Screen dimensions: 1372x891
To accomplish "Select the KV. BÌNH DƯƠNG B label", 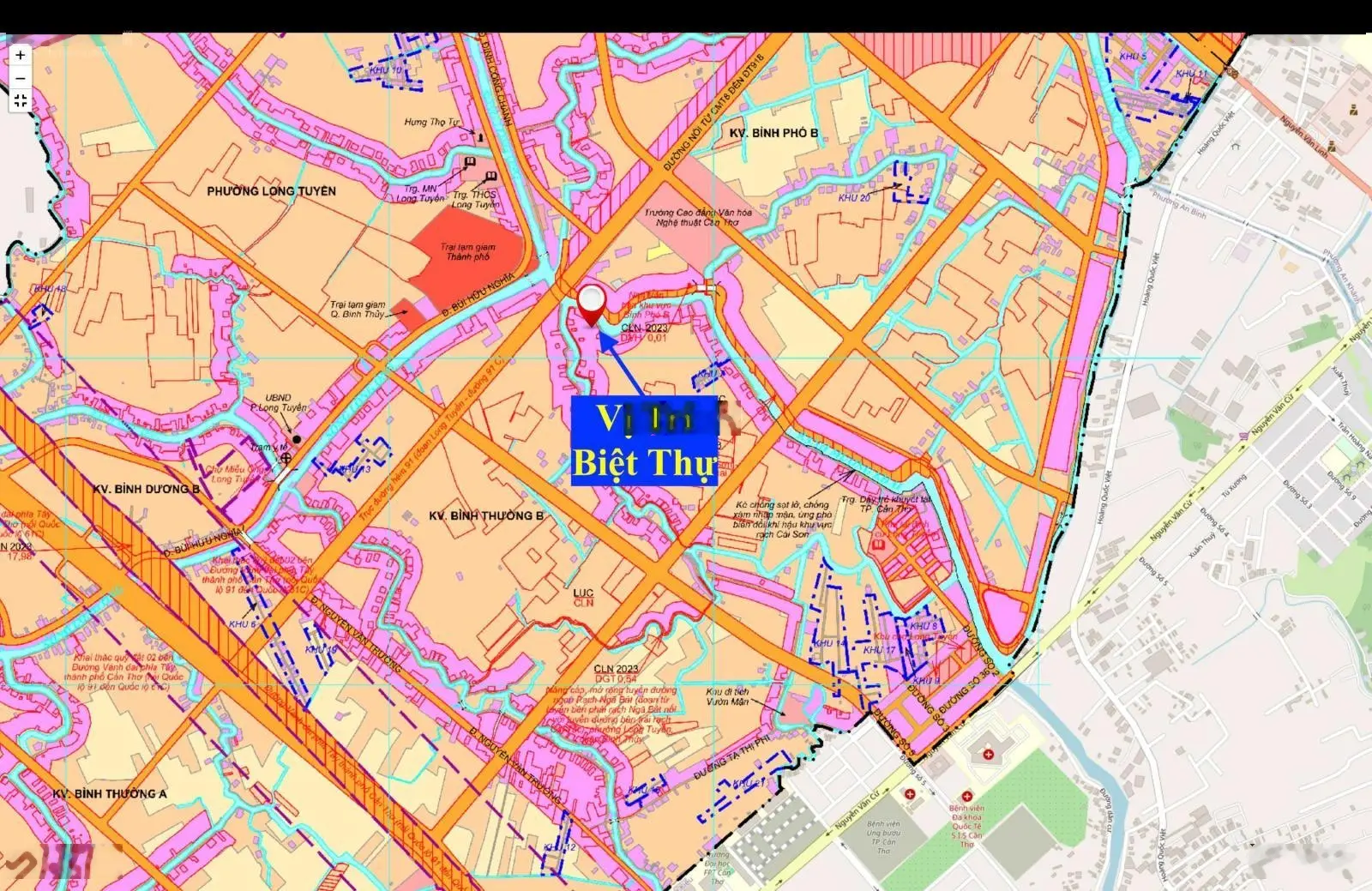I will 147,489.
